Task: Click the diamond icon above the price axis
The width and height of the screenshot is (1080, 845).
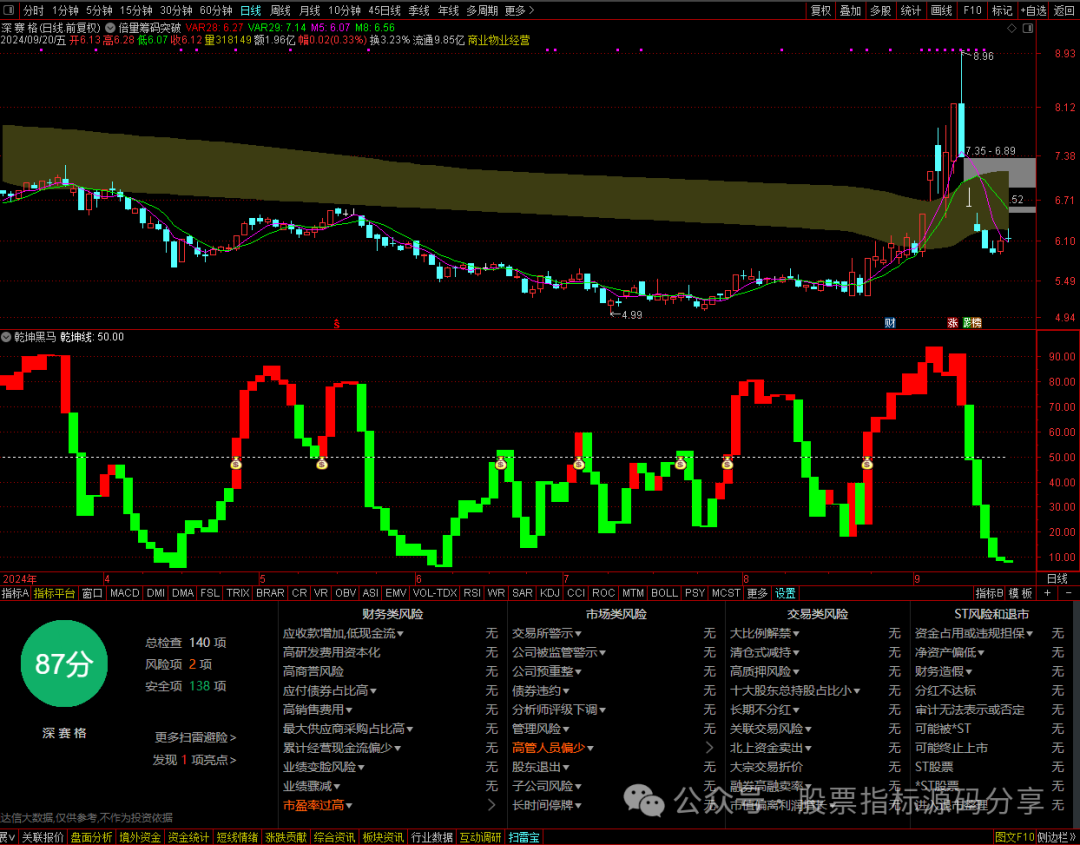Action: (x=1011, y=28)
